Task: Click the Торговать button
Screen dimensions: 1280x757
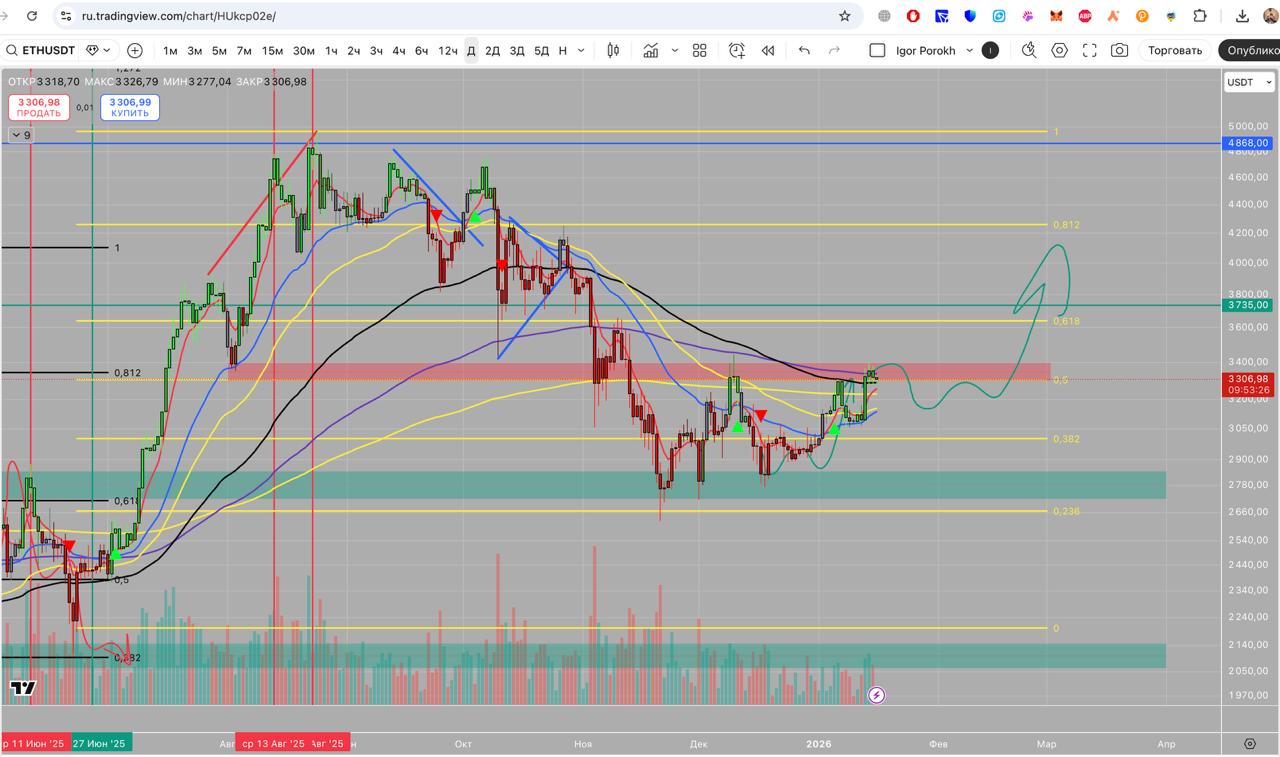Action: (x=1175, y=51)
